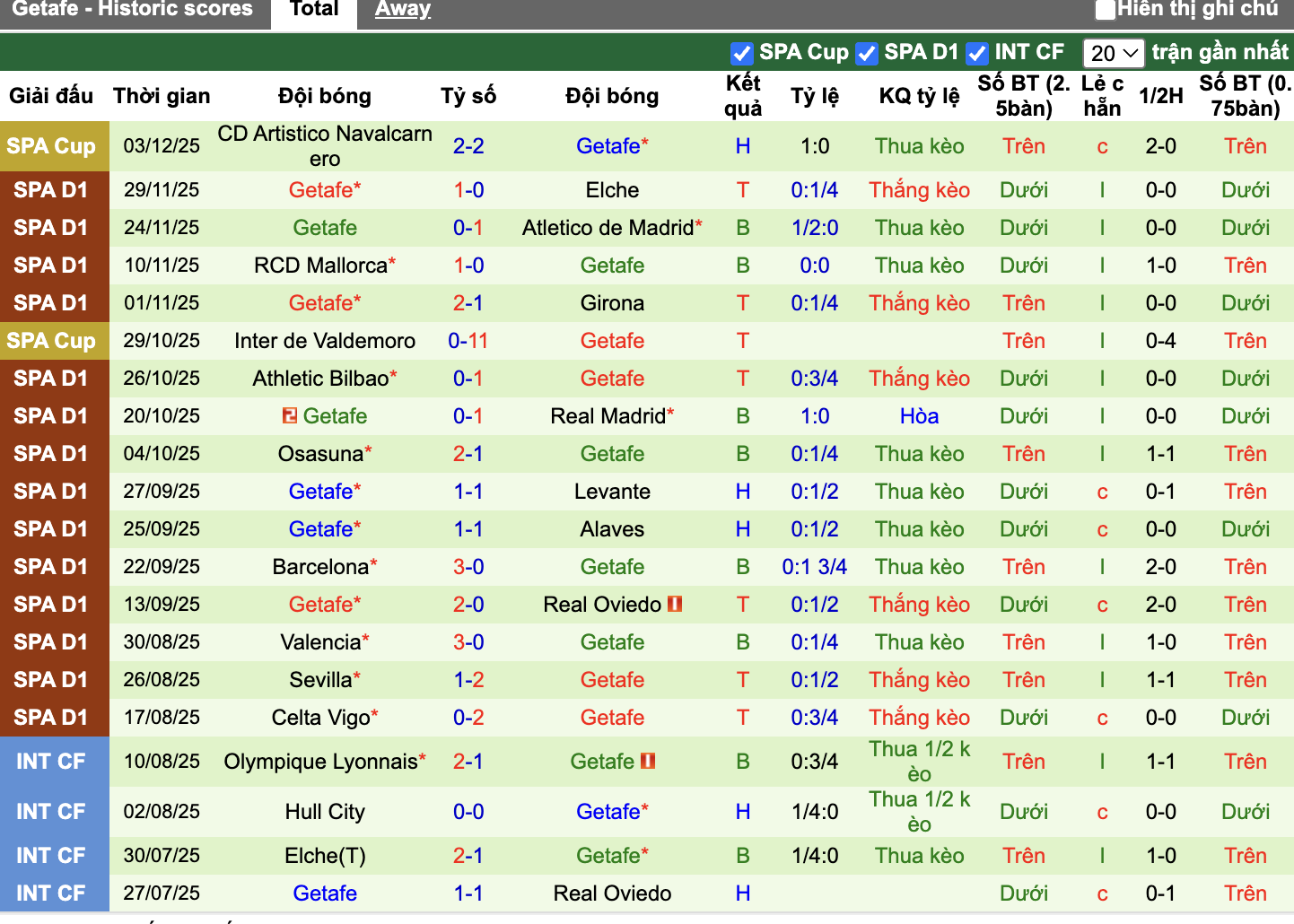Click Alaves team name

(x=613, y=529)
